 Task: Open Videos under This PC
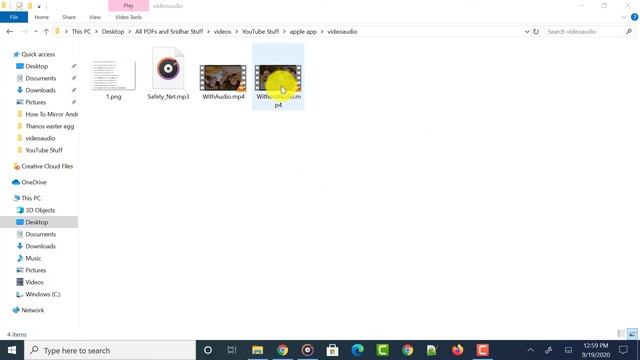pos(34,282)
